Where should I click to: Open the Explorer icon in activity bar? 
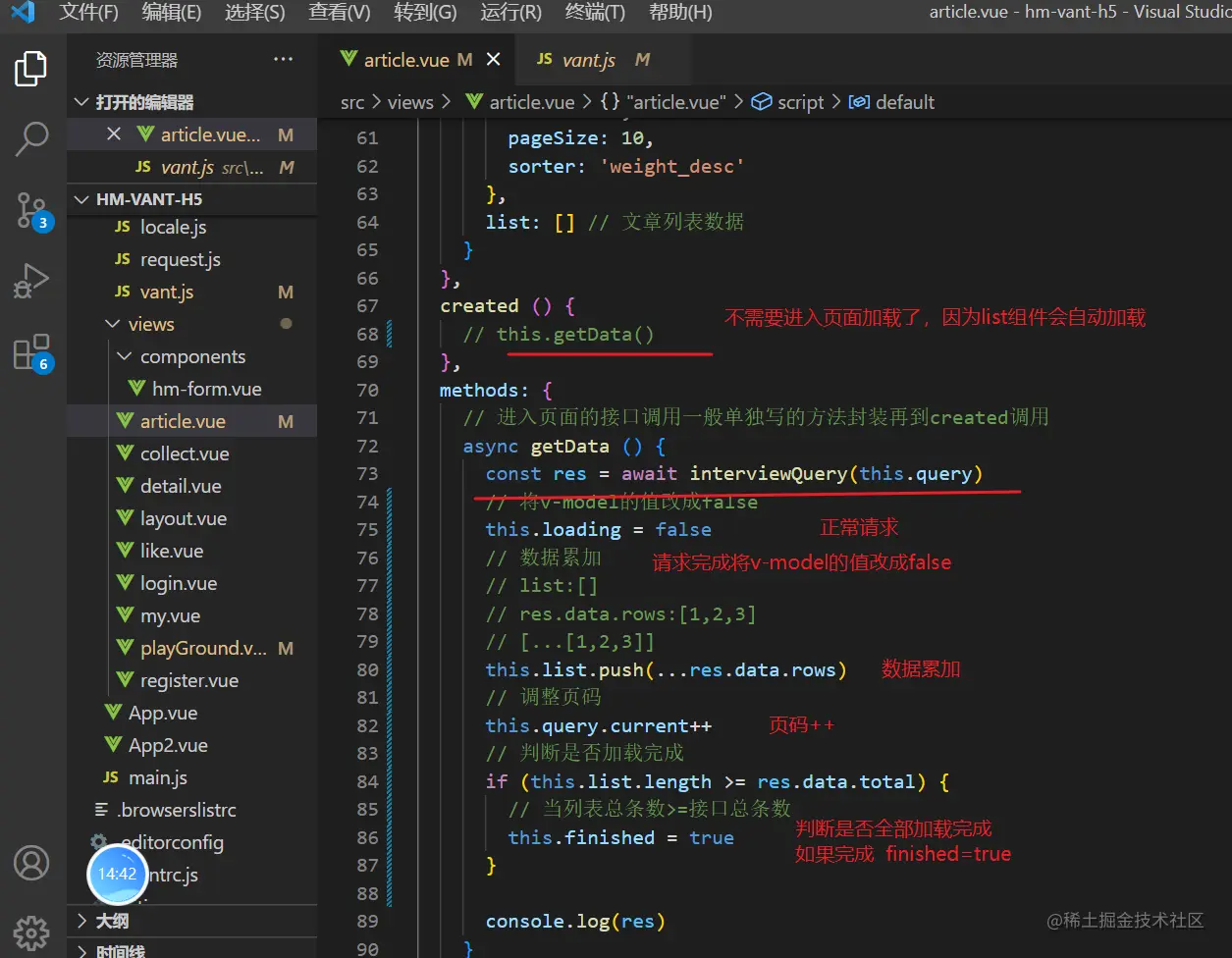click(31, 69)
